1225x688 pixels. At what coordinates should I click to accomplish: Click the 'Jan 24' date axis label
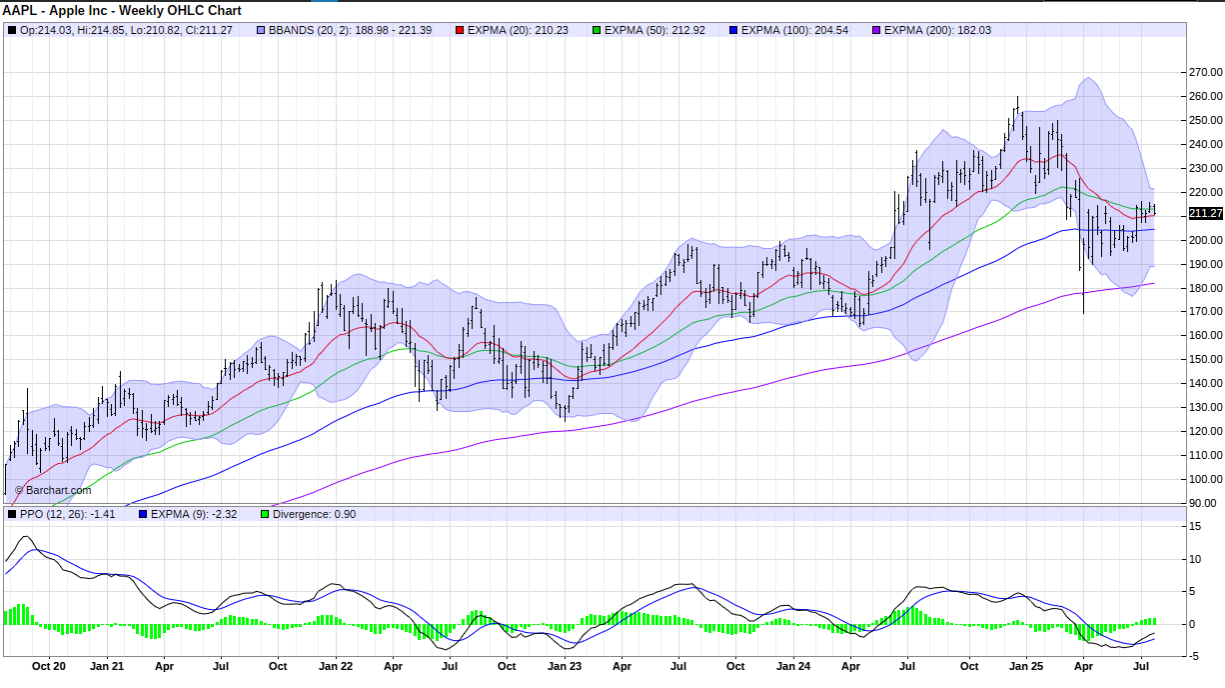(794, 666)
